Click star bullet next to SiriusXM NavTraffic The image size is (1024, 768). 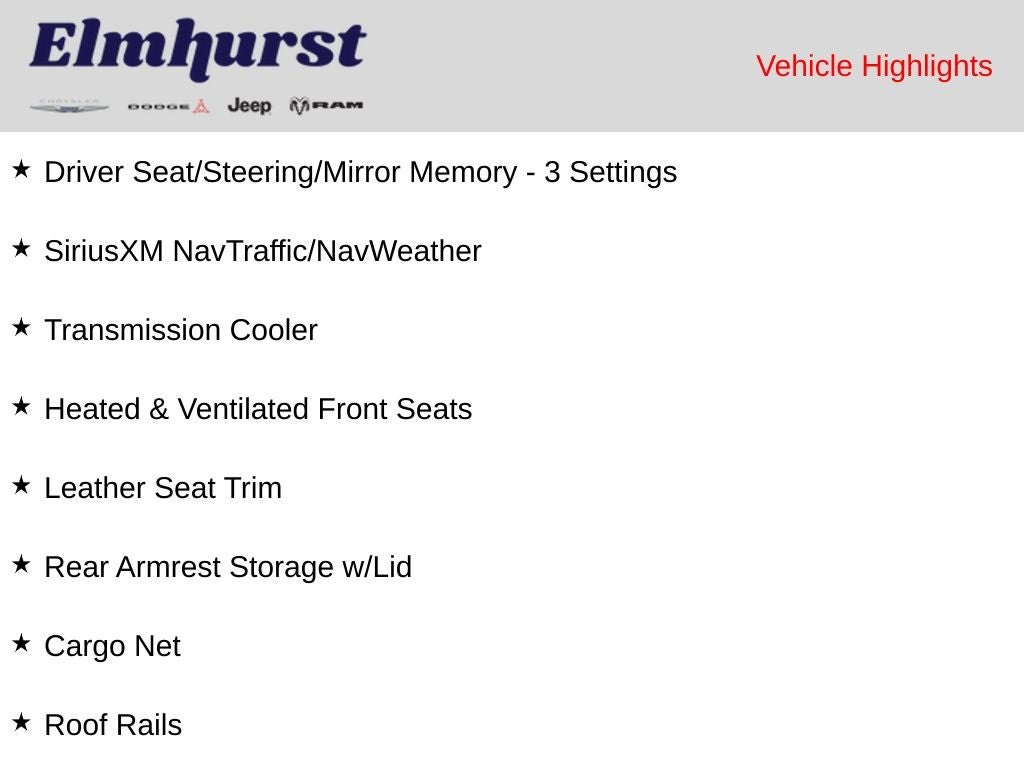[x=21, y=249]
